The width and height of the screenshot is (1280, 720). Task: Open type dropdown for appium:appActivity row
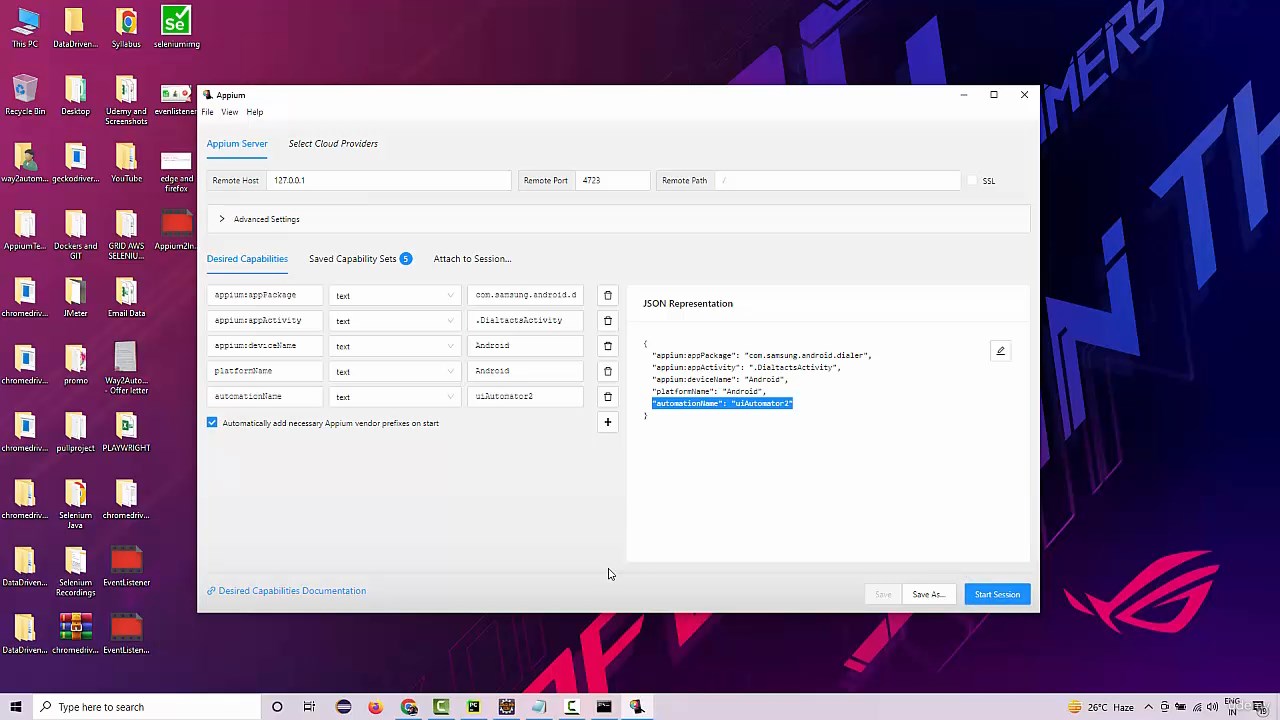point(394,321)
